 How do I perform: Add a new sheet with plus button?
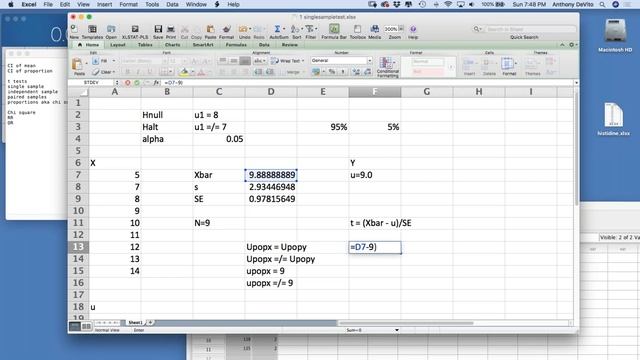point(150,322)
